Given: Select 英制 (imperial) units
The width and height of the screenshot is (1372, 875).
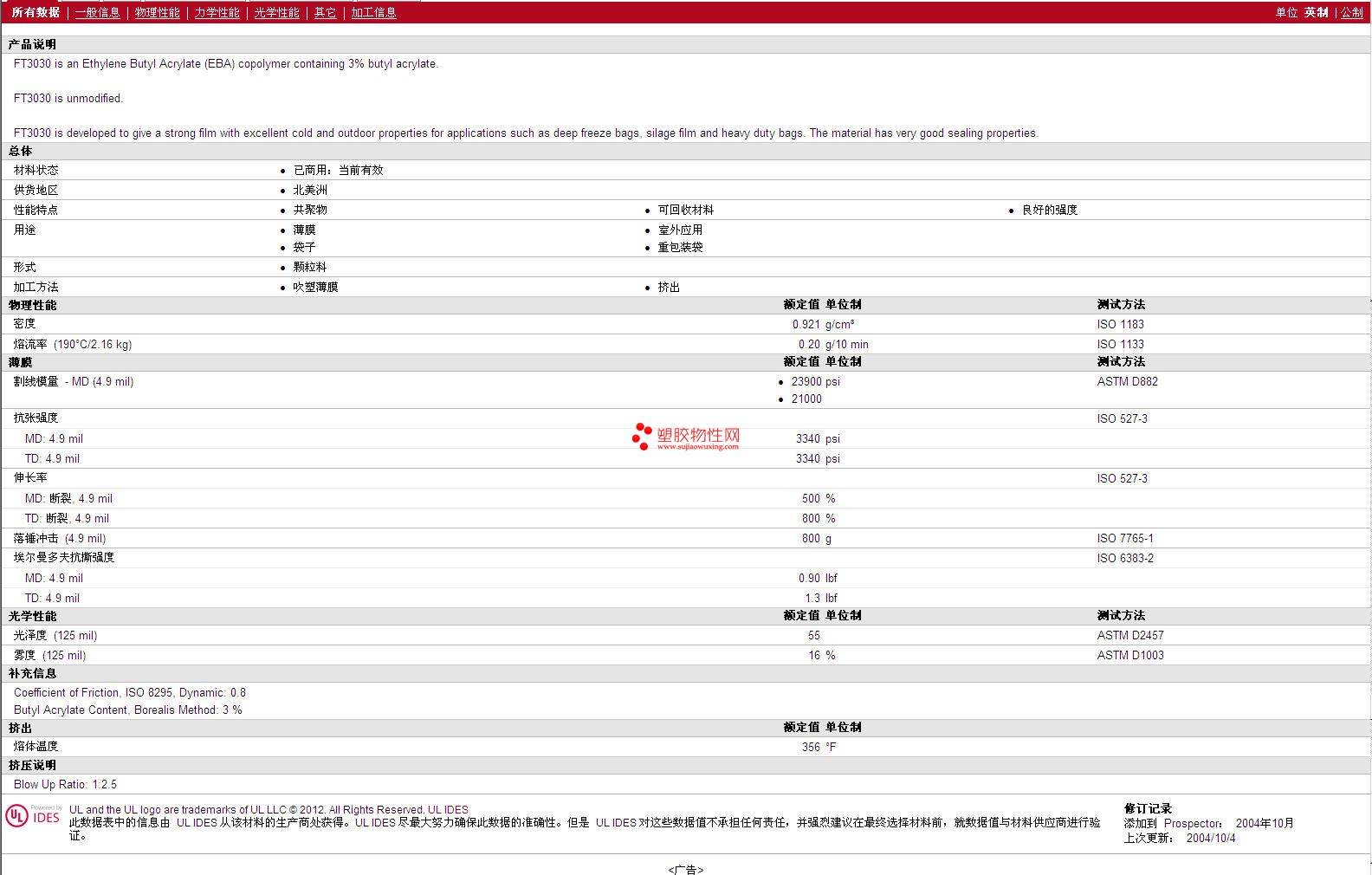Looking at the screenshot, I should pos(1316,12).
